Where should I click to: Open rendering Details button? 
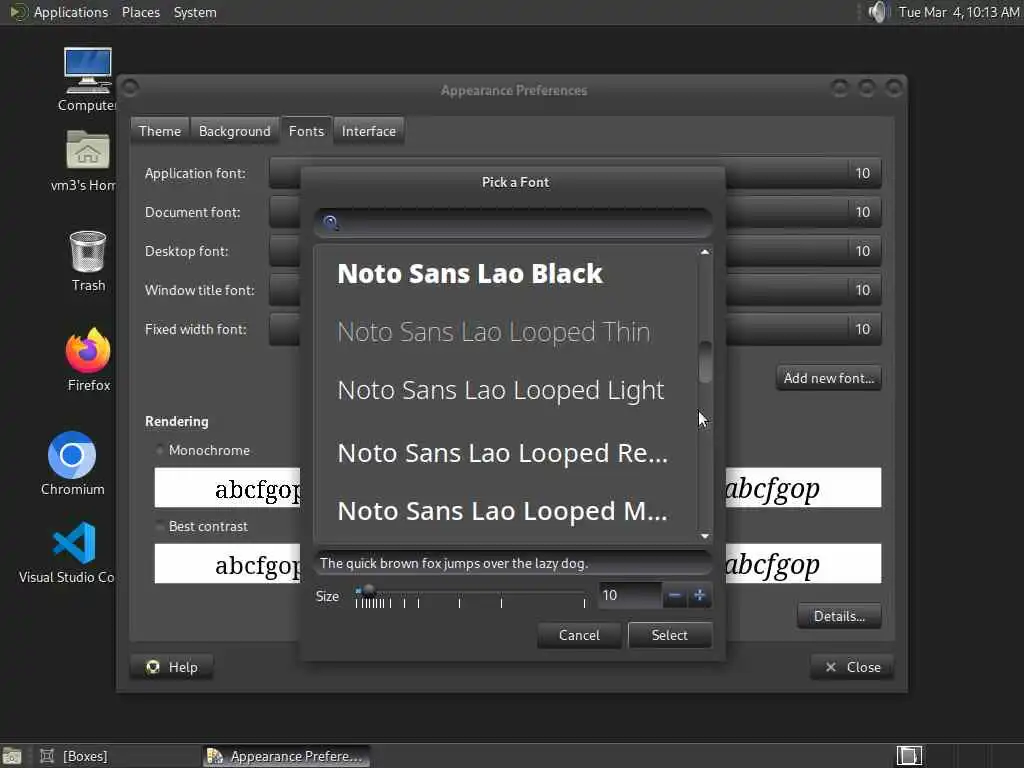839,616
